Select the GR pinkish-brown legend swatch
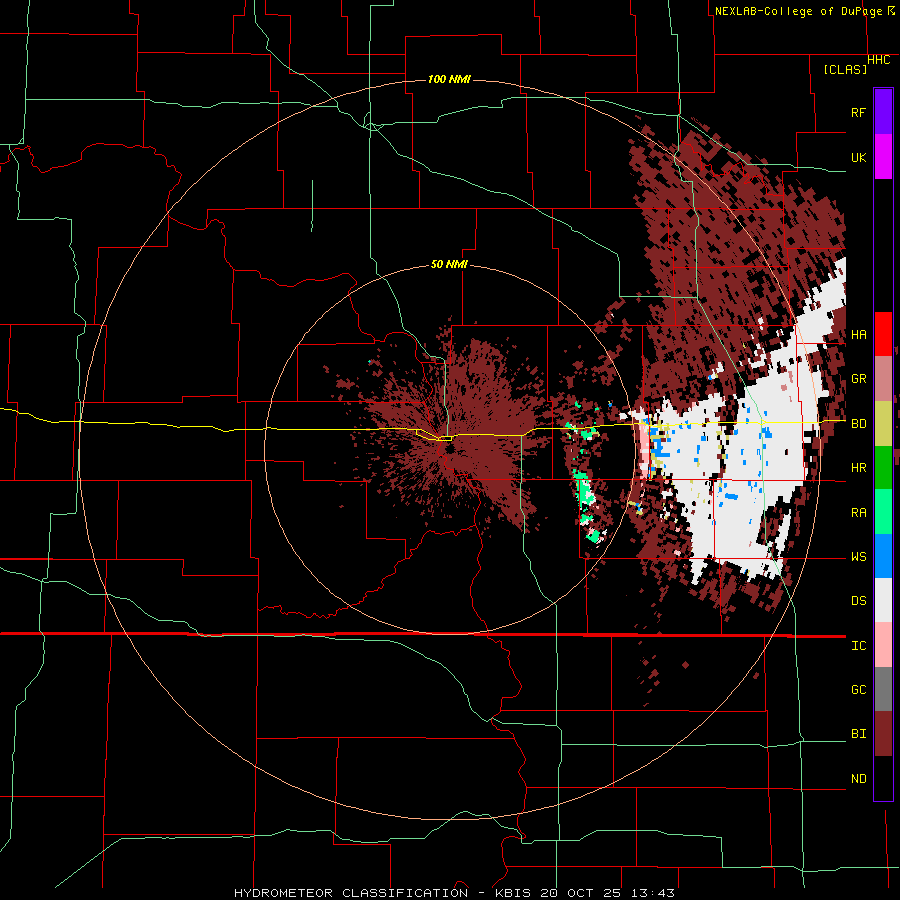Image resolution: width=900 pixels, height=900 pixels. (883, 379)
